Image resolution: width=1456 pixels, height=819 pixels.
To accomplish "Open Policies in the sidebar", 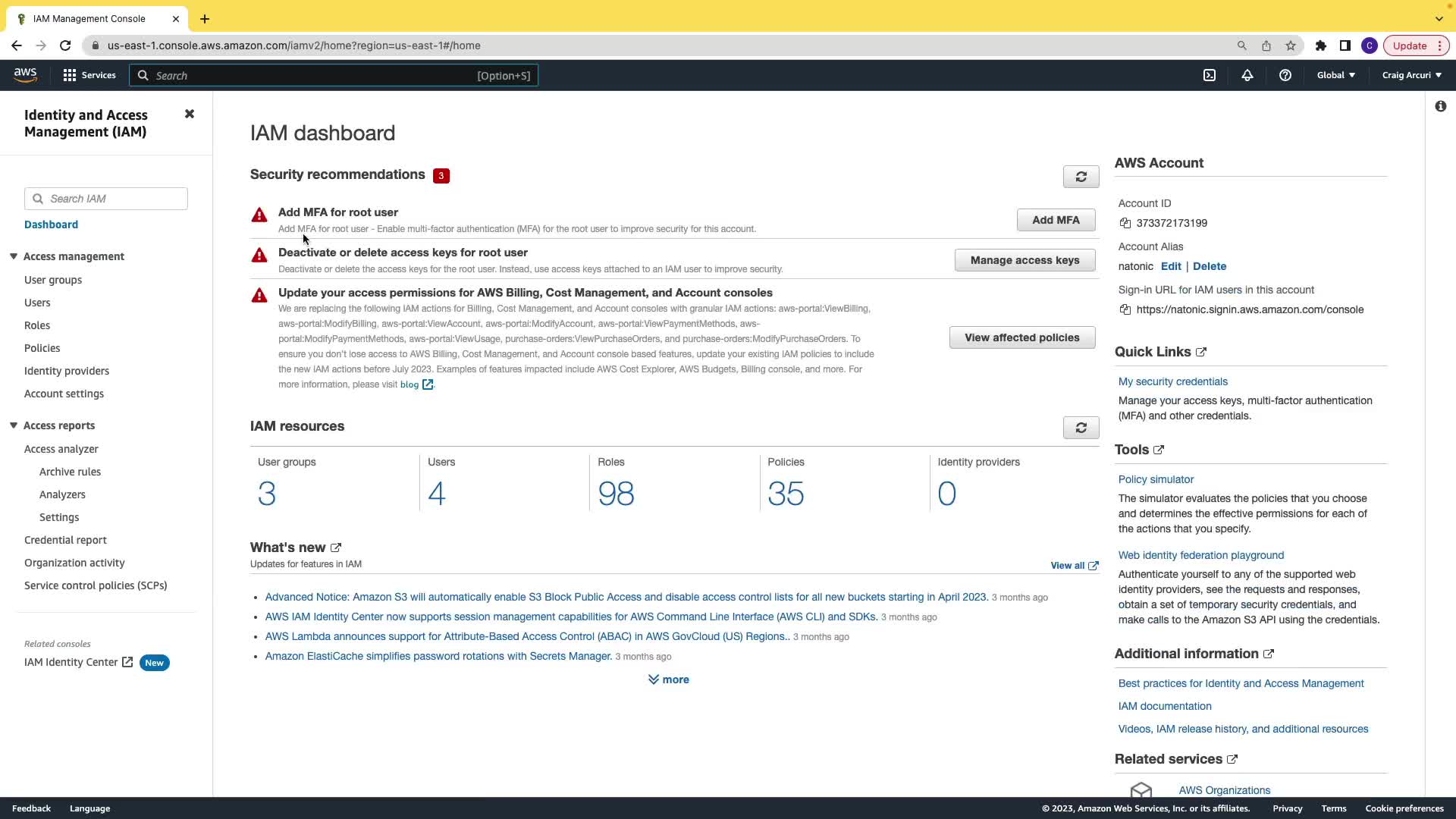I will 42,348.
